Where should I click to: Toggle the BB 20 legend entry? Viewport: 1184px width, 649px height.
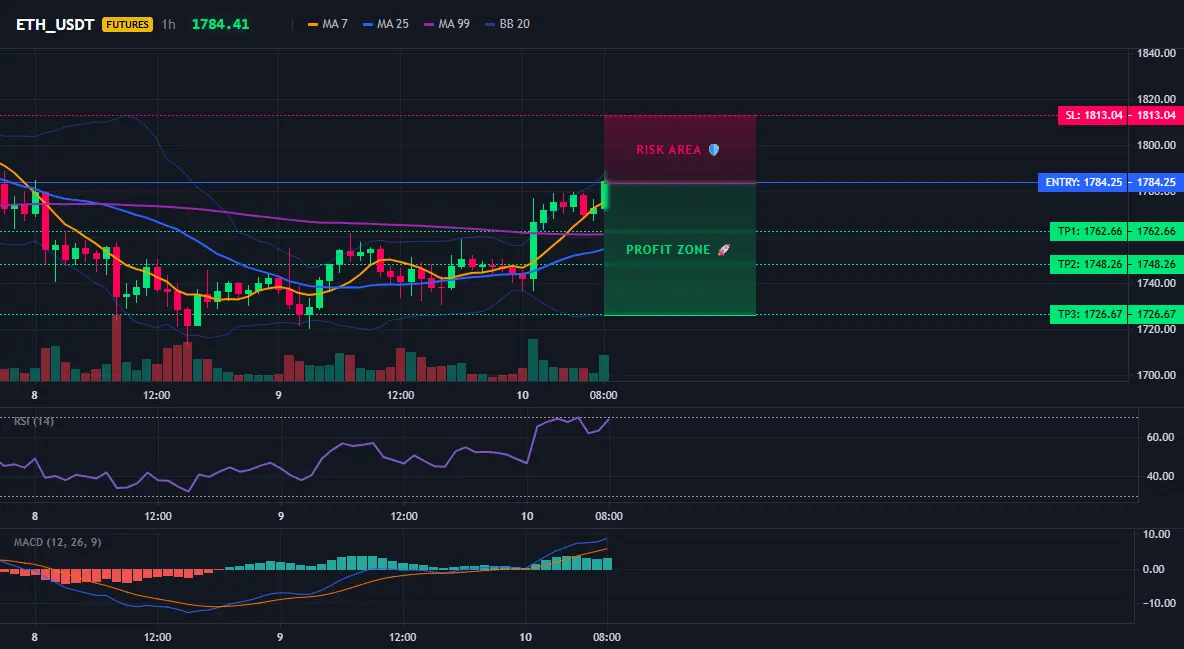click(507, 24)
